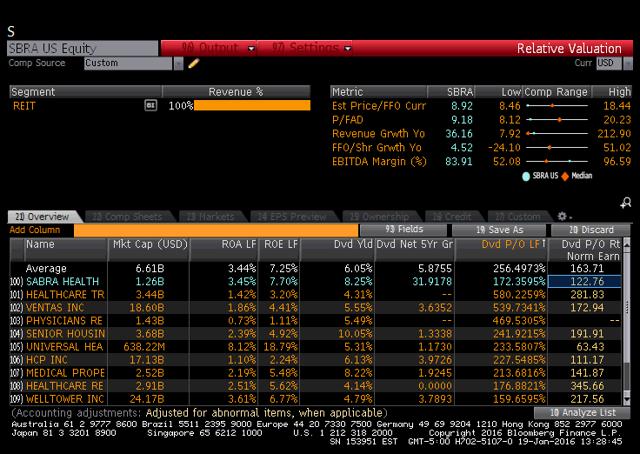Expand the Settings menu dropdown

tap(348, 49)
